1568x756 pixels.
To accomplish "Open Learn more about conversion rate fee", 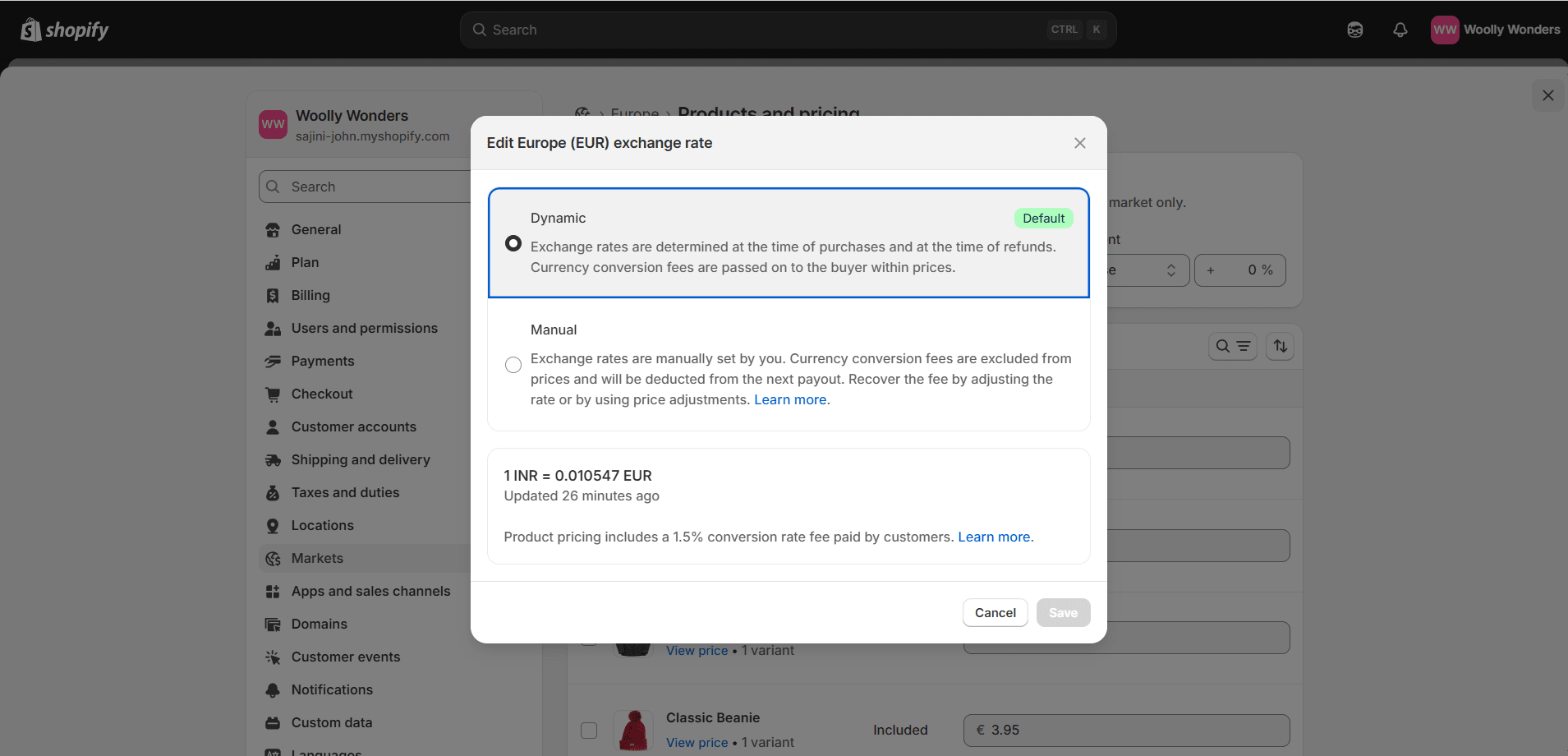I will tap(994, 537).
